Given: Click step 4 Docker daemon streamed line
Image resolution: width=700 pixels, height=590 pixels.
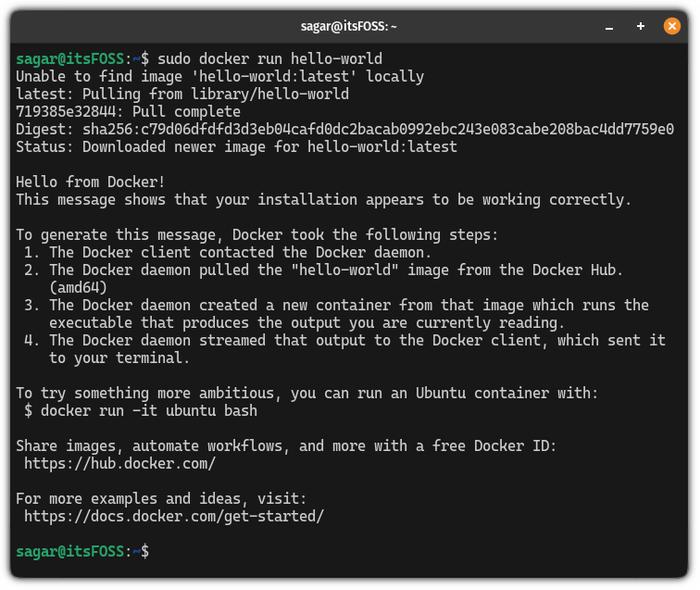Looking at the screenshot, I should click(x=345, y=341).
